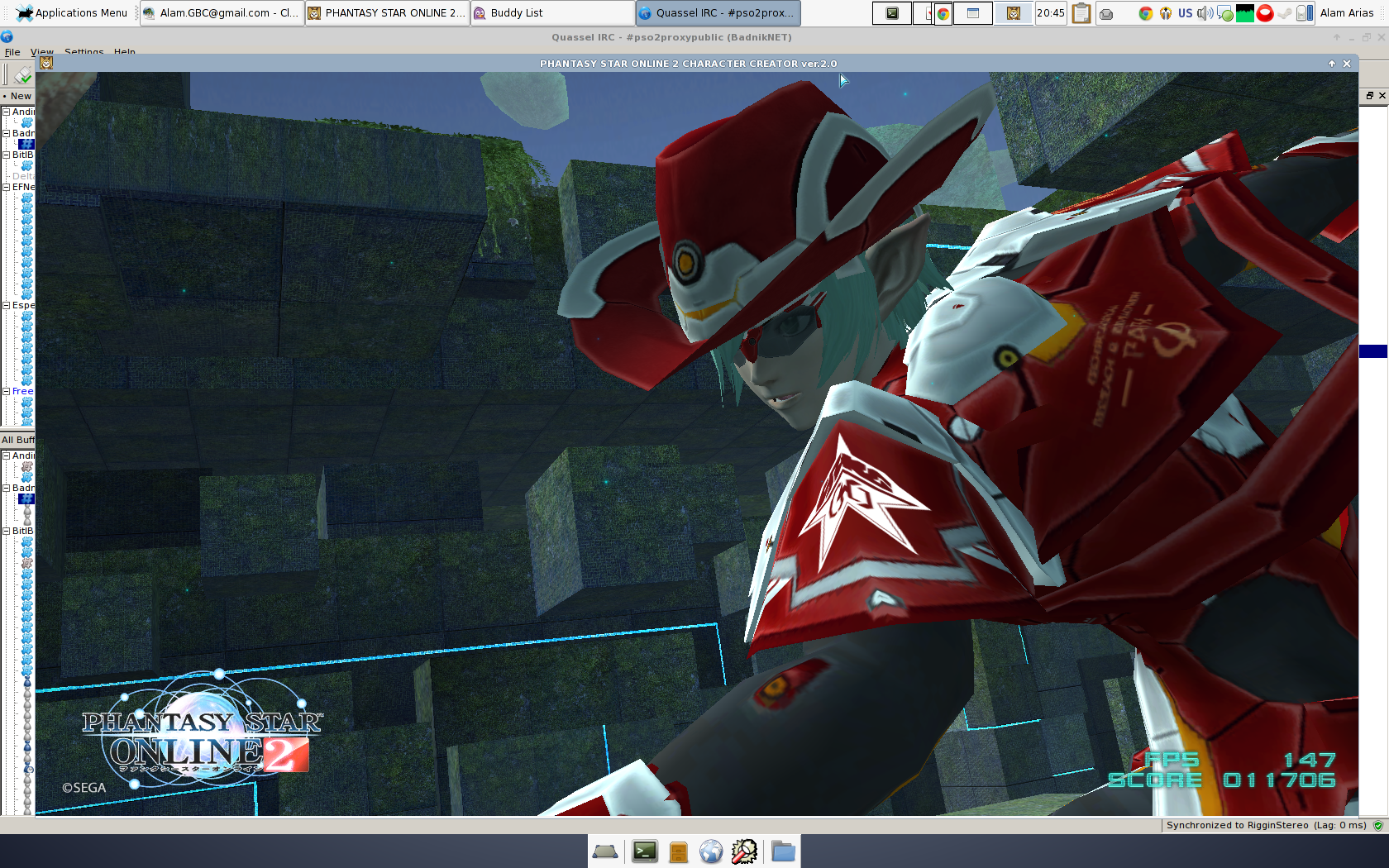1389x868 pixels.
Task: Collapse the Andi network tree node
Action: (6, 112)
